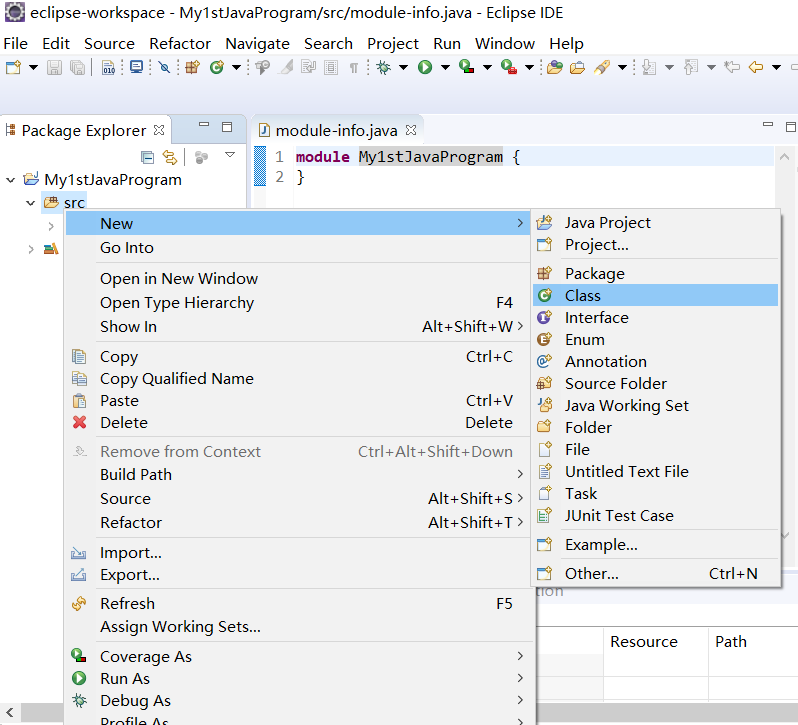Click Assign Working Sets... entry
Image resolution: width=798 pixels, height=725 pixels.
click(299, 627)
